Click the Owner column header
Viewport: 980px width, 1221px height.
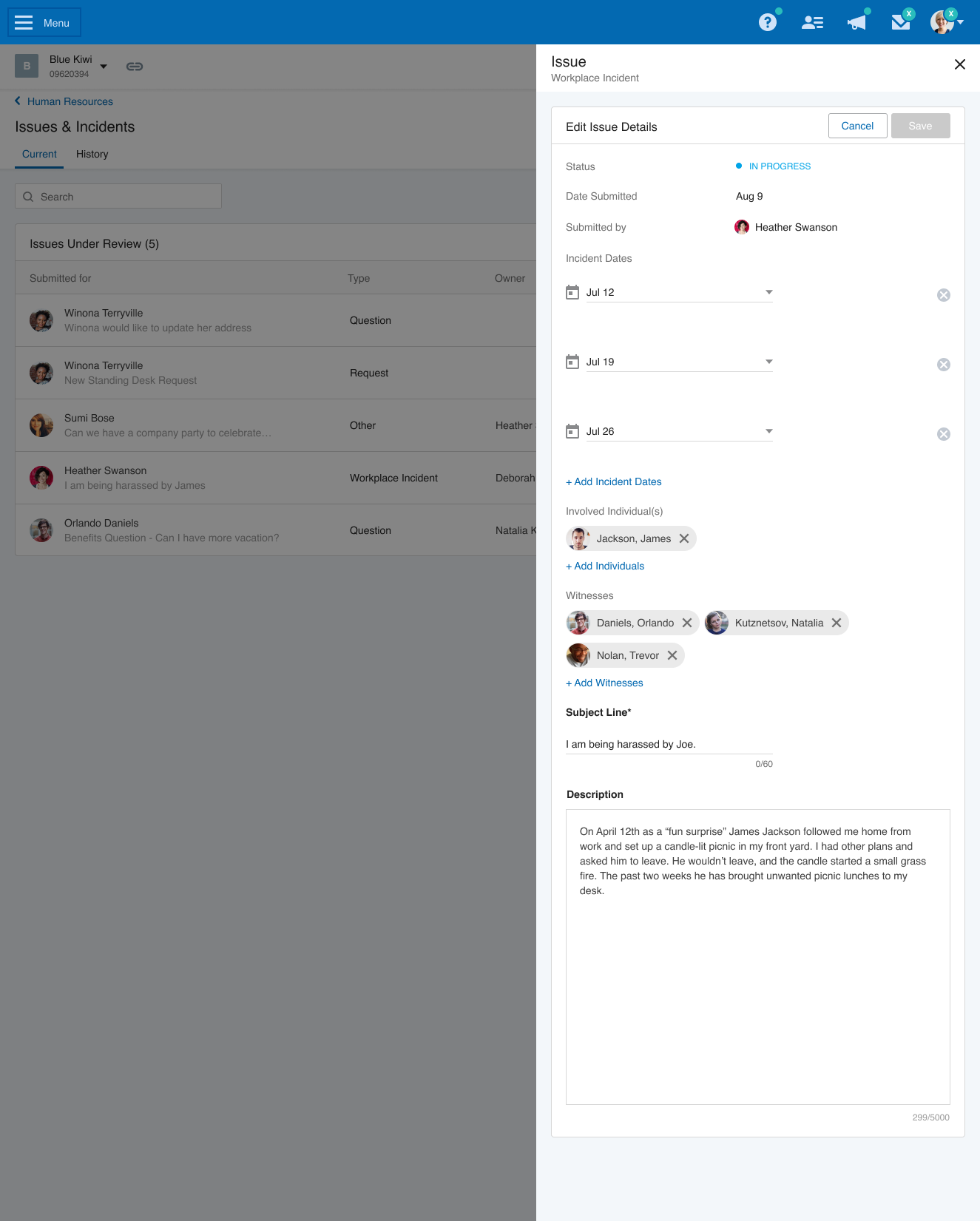pos(510,278)
